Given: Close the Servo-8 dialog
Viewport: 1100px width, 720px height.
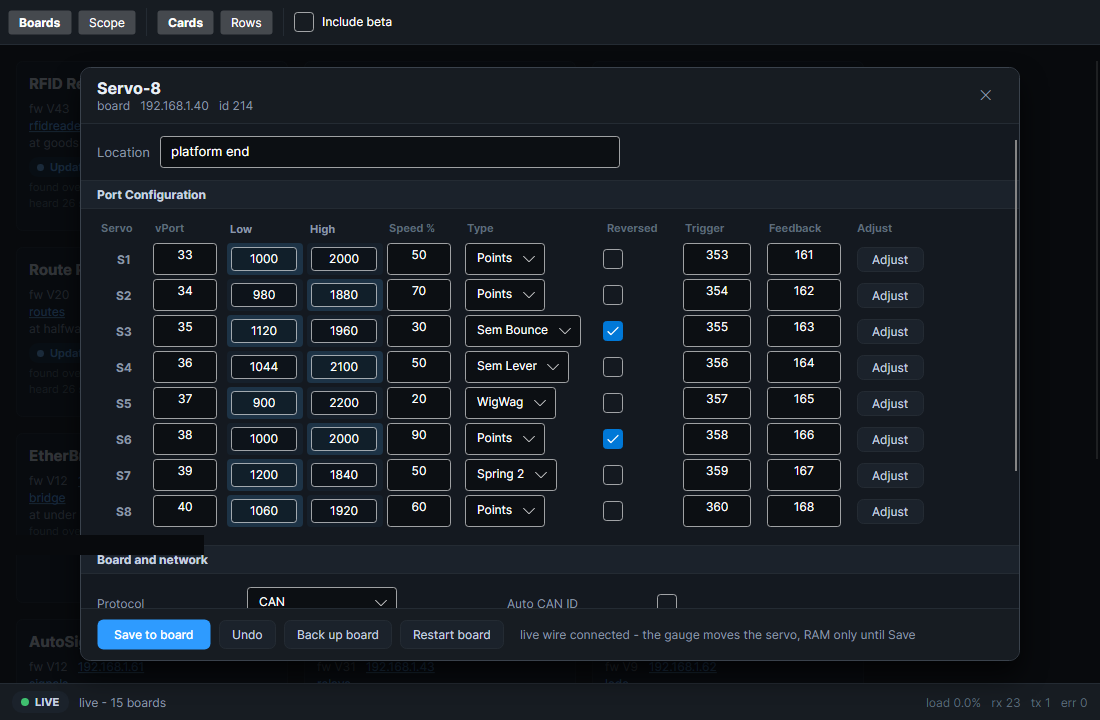Looking at the screenshot, I should pos(985,95).
